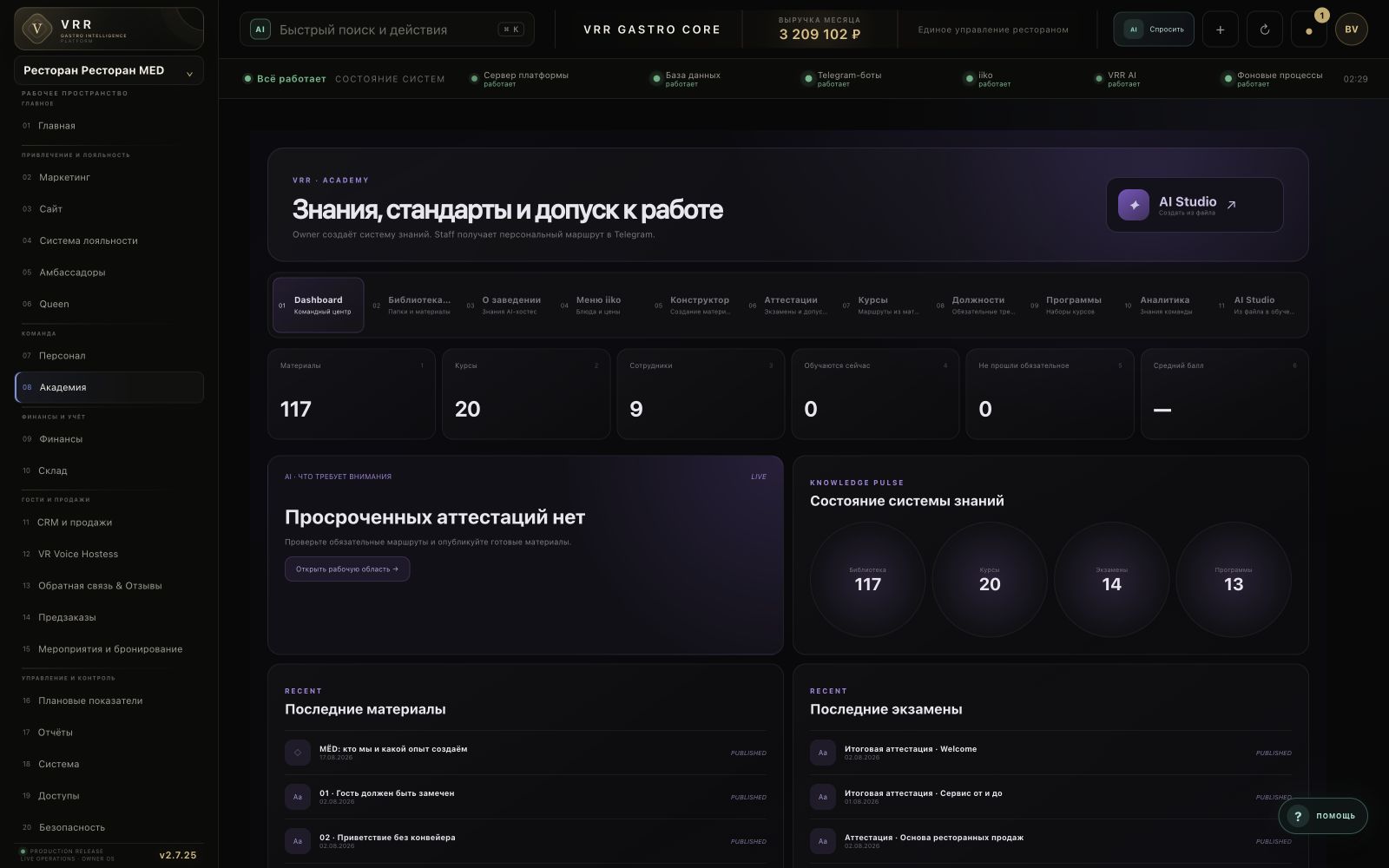The height and width of the screenshot is (868, 1389).
Task: Click the Программы 13 circle
Action: click(1234, 579)
